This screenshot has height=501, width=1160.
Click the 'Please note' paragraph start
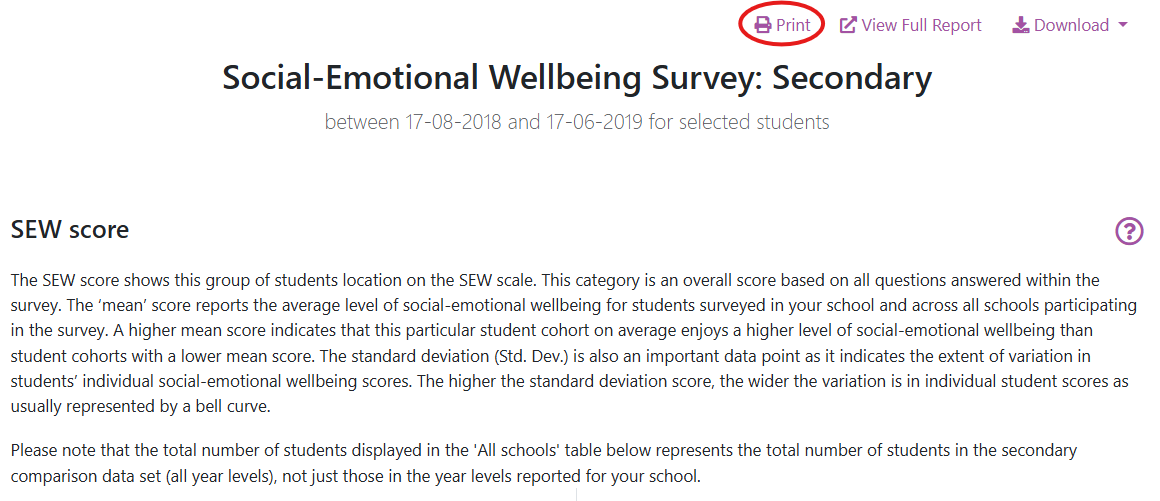click(52, 451)
